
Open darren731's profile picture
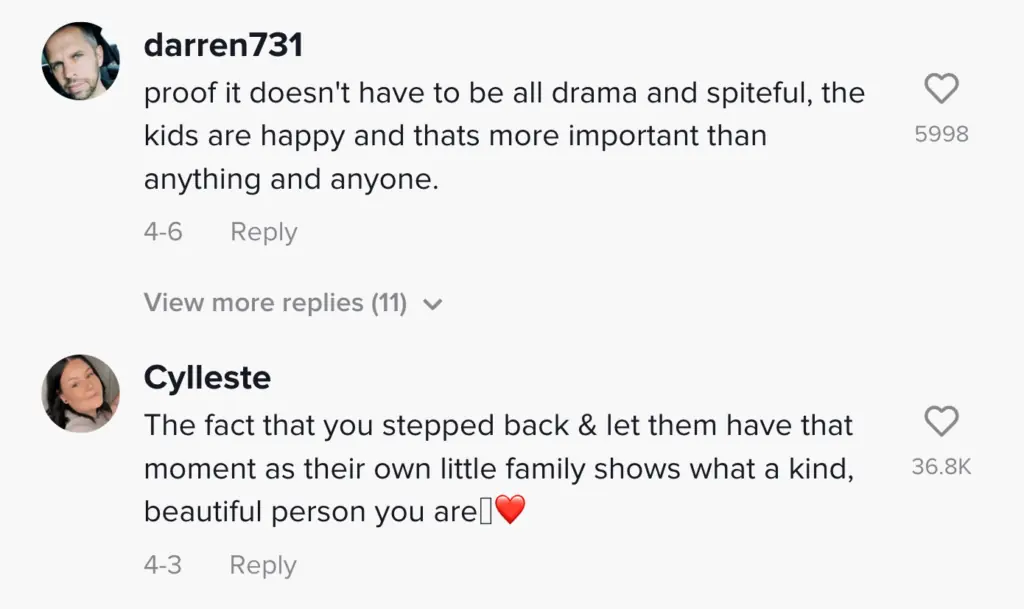point(80,61)
